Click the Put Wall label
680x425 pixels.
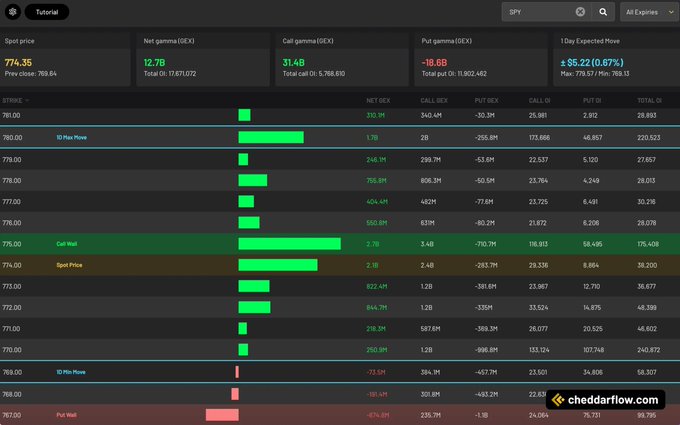point(66,415)
